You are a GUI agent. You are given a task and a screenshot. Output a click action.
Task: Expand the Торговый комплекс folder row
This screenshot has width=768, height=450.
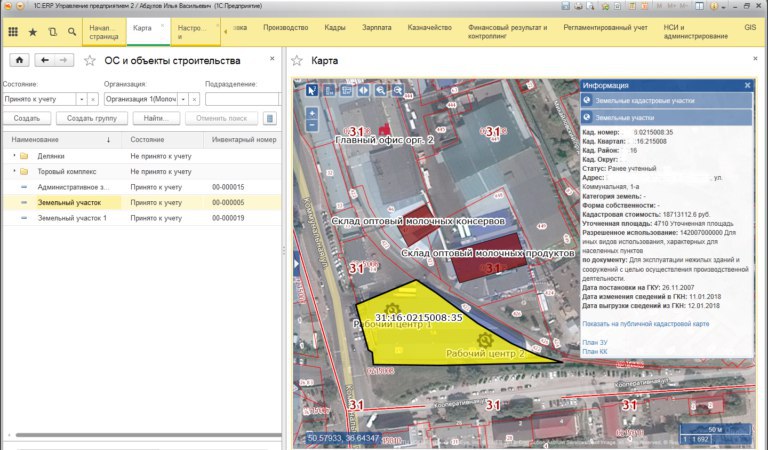[x=13, y=171]
